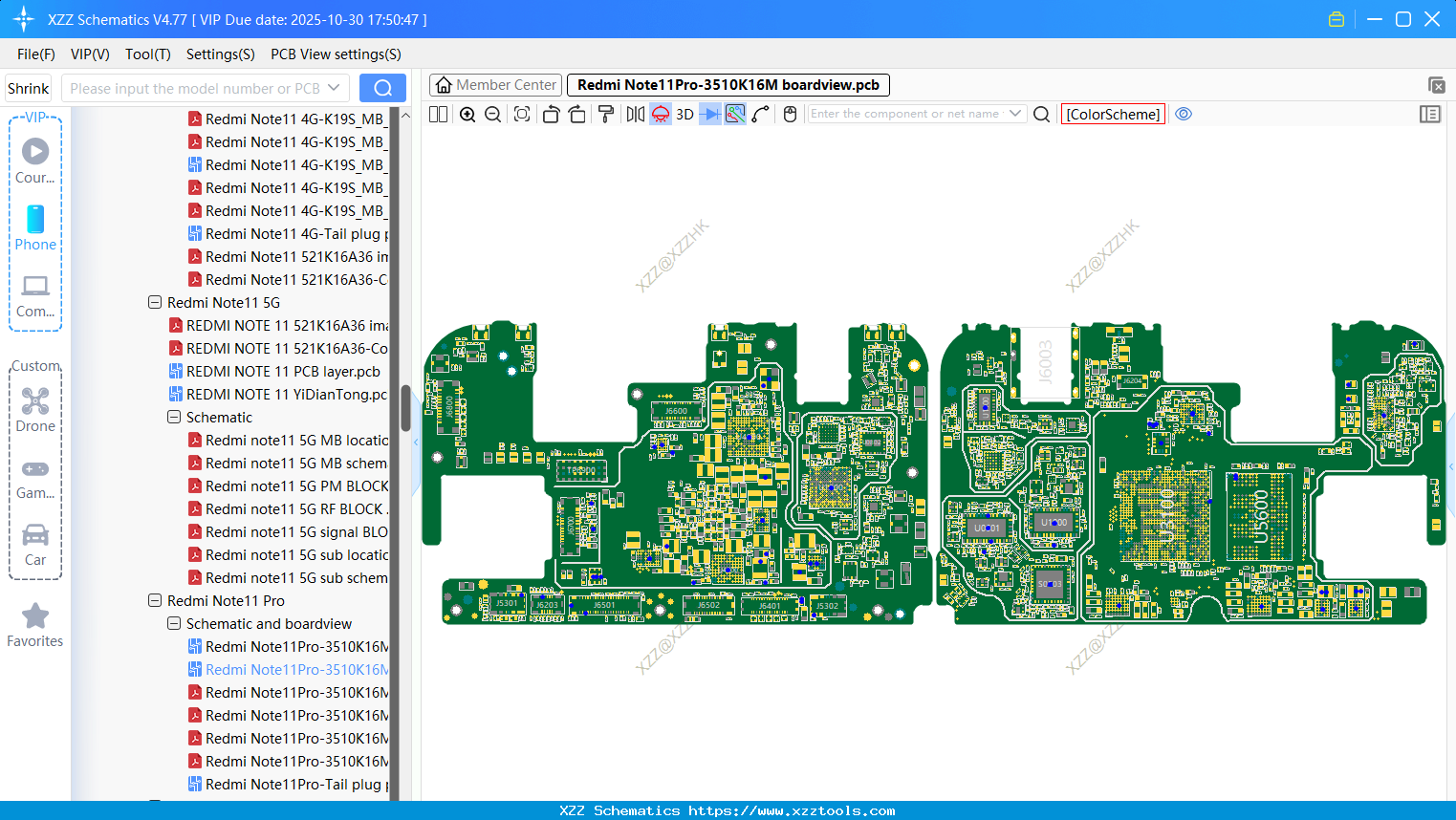This screenshot has width=1456, height=820.
Task: Click the zoom out magnifier icon
Action: pos(493,115)
